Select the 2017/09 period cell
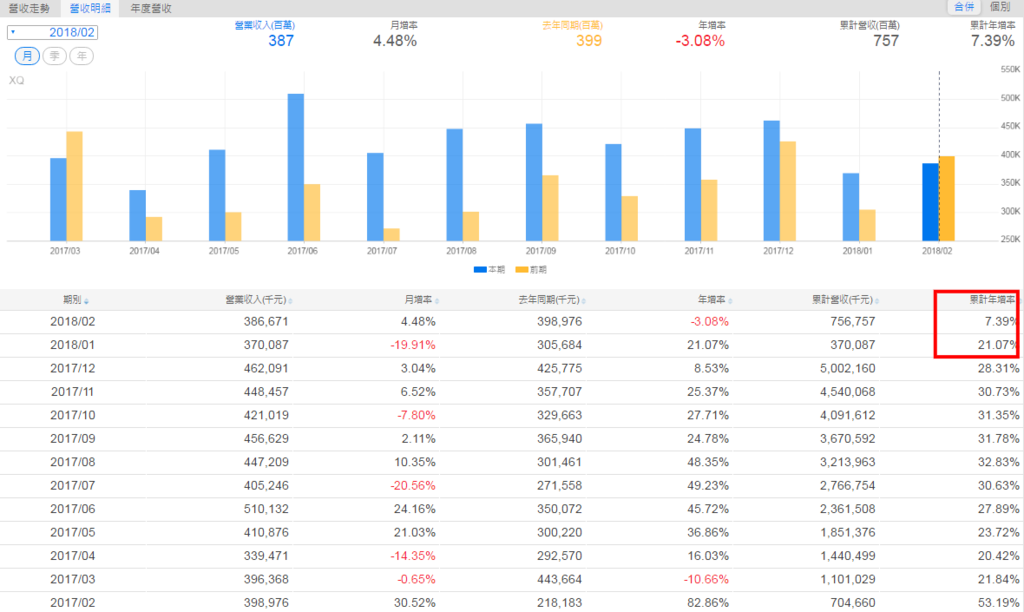The width and height of the screenshot is (1024, 612). click(x=72, y=439)
